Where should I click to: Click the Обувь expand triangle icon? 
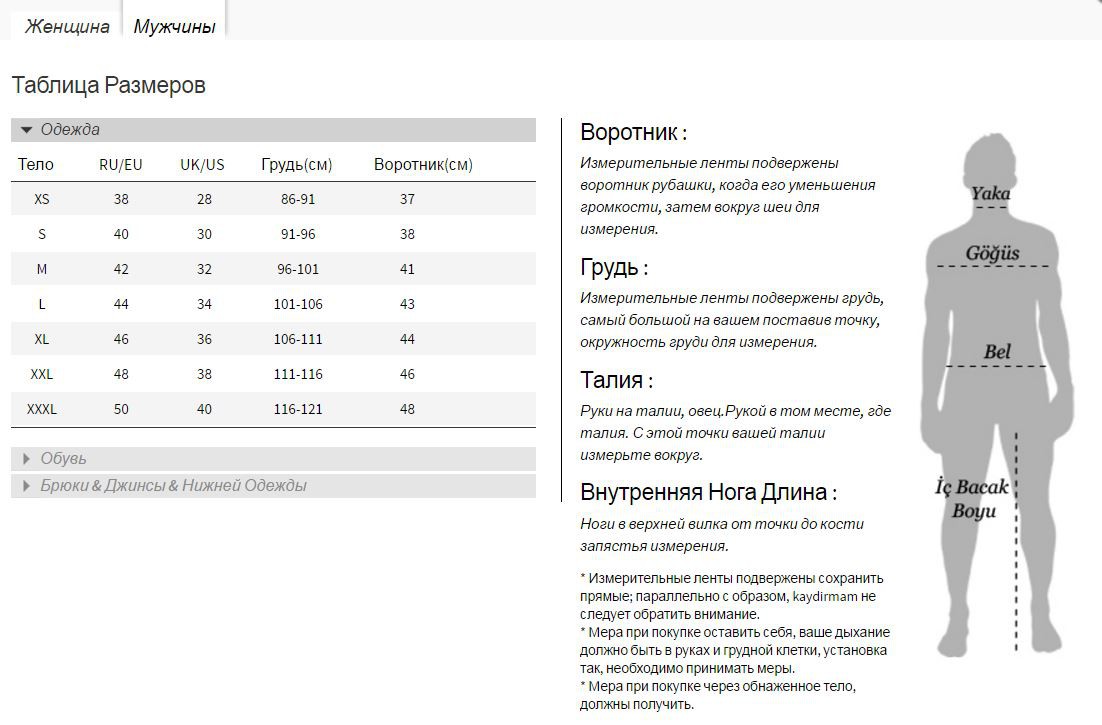[27, 459]
